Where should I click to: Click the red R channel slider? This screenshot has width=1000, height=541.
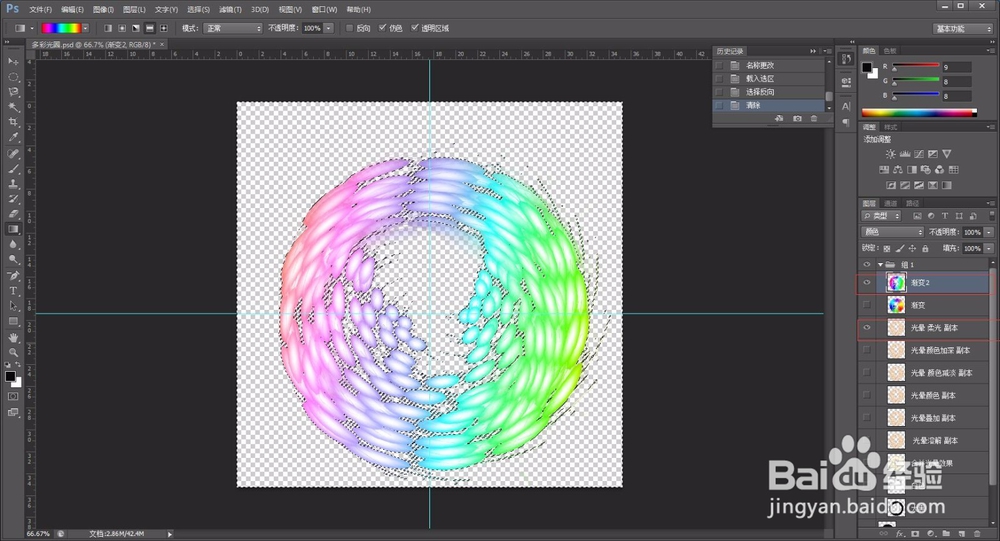point(916,66)
